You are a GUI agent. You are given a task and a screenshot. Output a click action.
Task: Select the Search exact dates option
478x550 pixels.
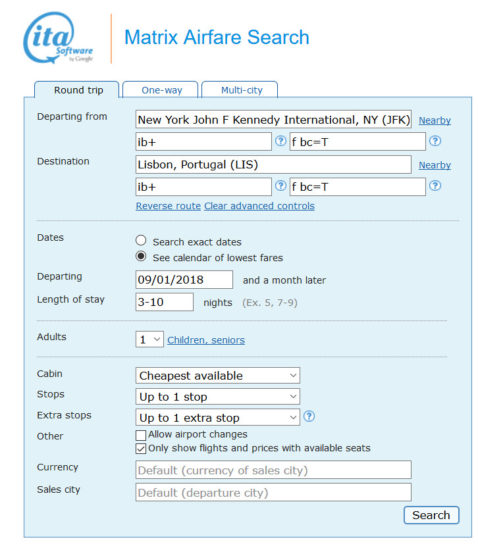coord(141,241)
